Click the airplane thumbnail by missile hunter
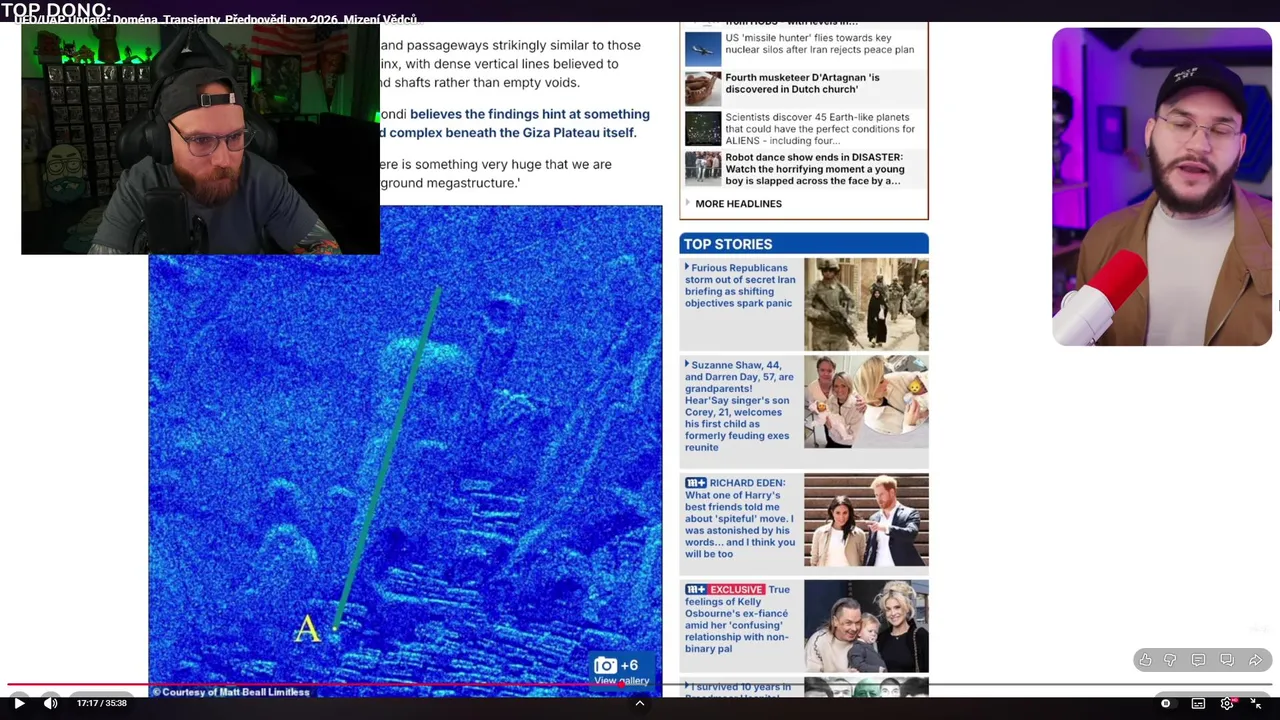 pyautogui.click(x=703, y=49)
